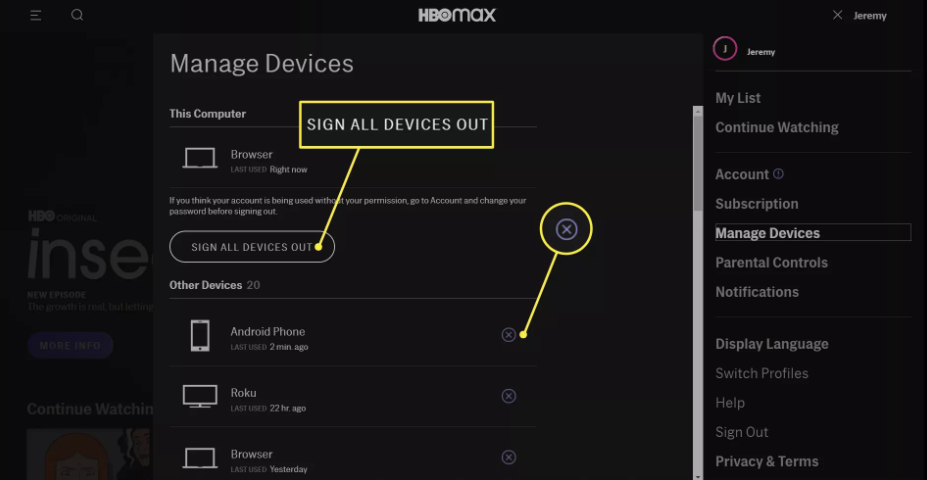Screen dimensions: 927x480
Task: Click the Jeremy profile avatar circle
Action: [x=725, y=49]
